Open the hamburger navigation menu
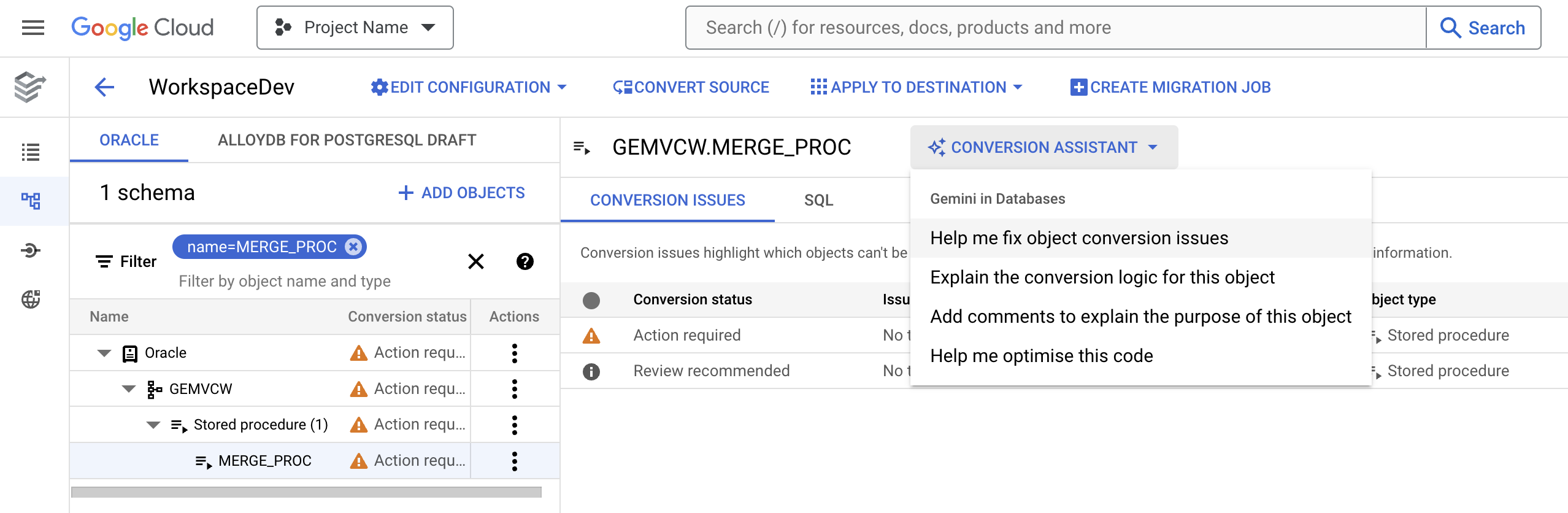The width and height of the screenshot is (1568, 513). pyautogui.click(x=33, y=28)
